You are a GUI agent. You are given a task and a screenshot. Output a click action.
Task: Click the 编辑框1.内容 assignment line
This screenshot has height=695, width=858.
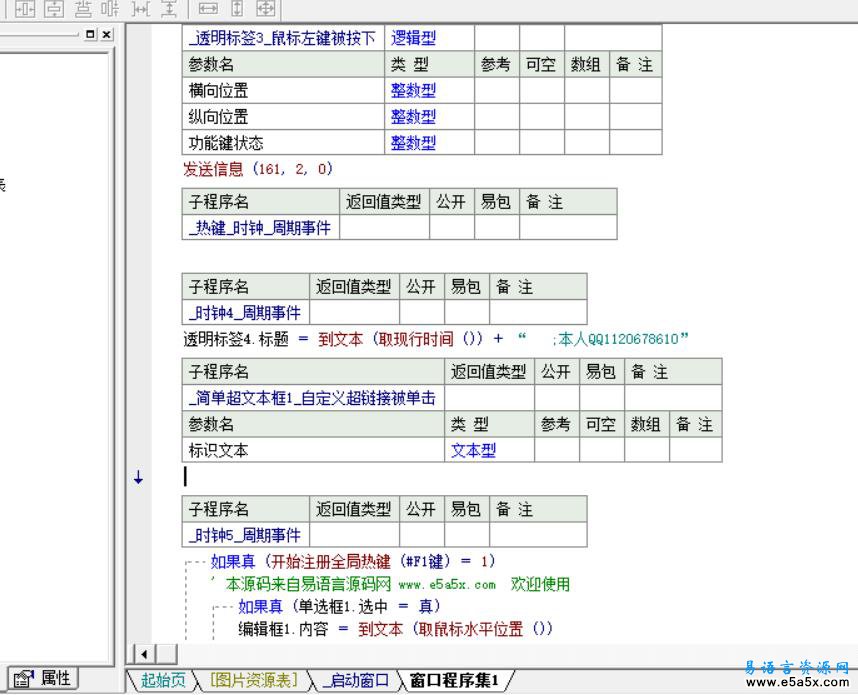pyautogui.click(x=395, y=628)
